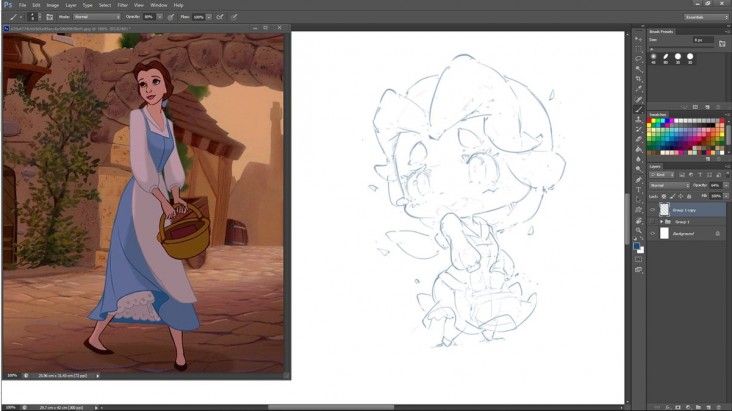Screen dimensions: 732x411
Task: Toggle tablet pressure for opacity icon
Action: pos(171,17)
